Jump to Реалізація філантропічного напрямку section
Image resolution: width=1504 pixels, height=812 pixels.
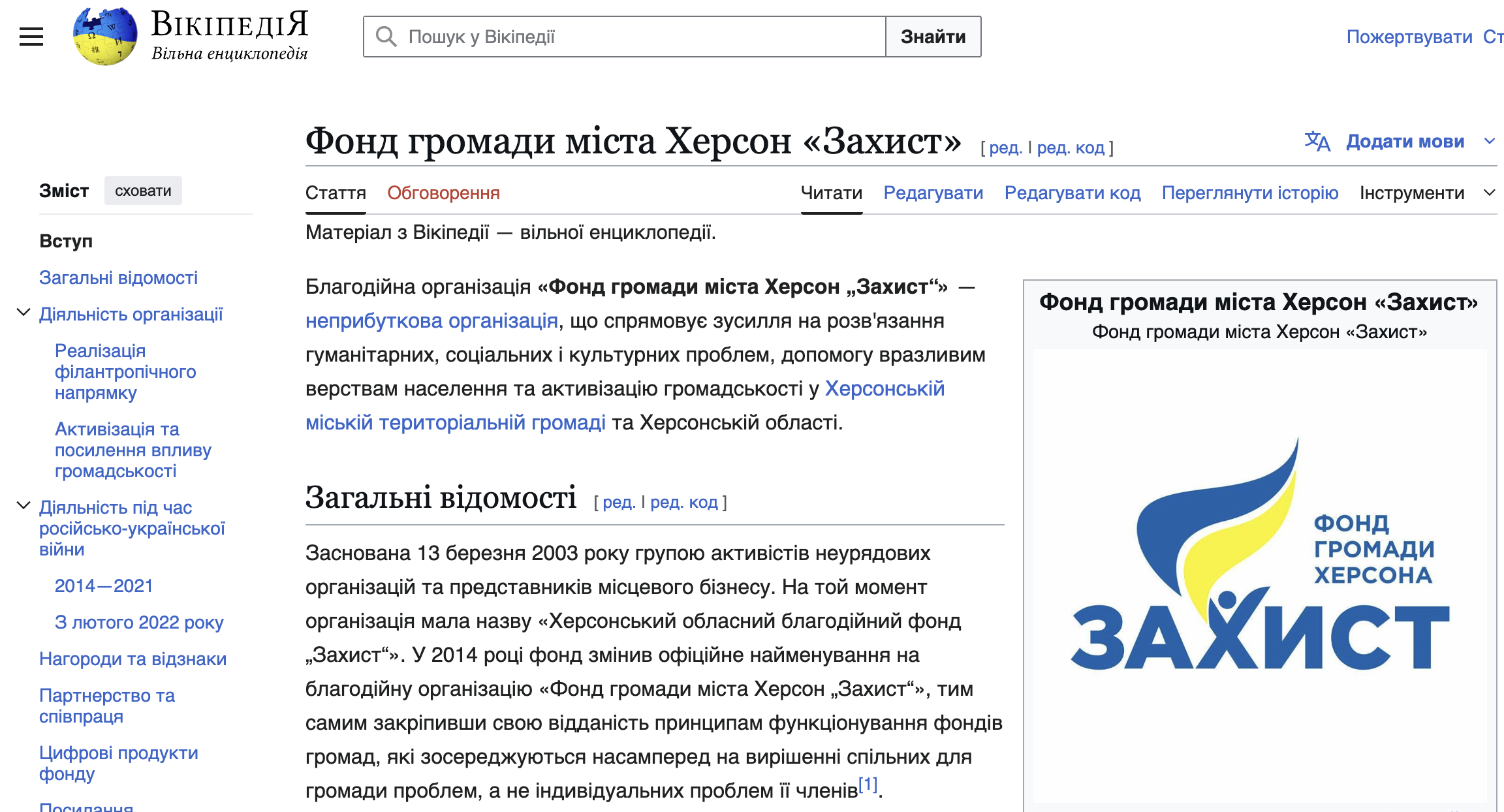pos(125,371)
